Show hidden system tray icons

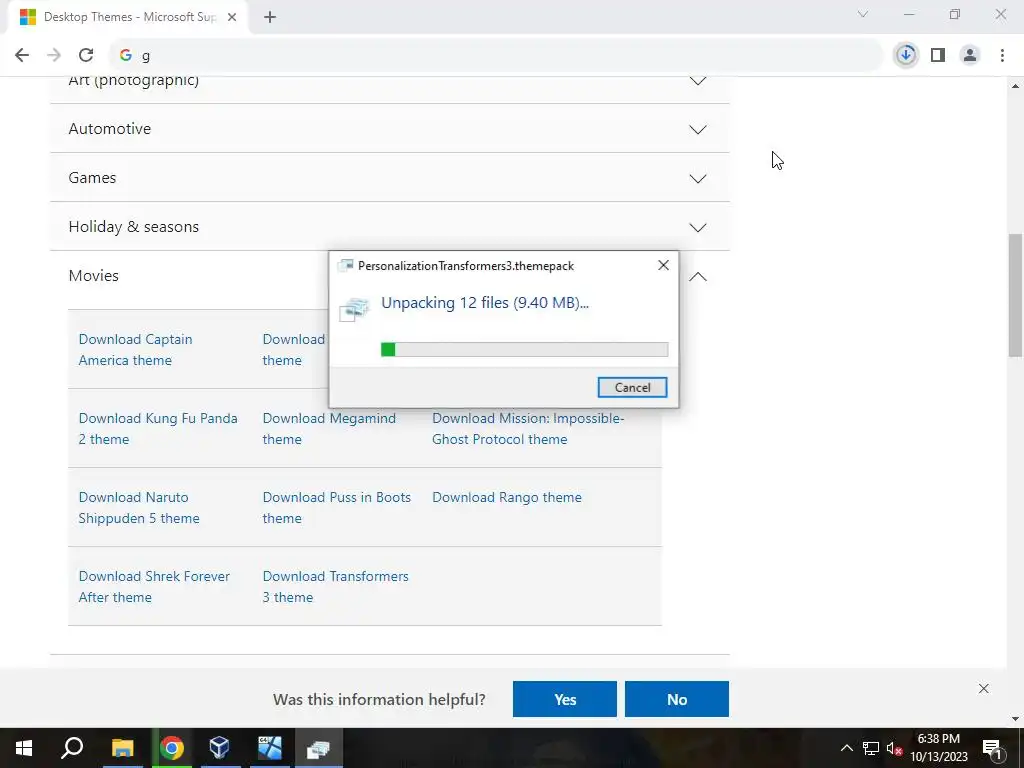pos(846,748)
